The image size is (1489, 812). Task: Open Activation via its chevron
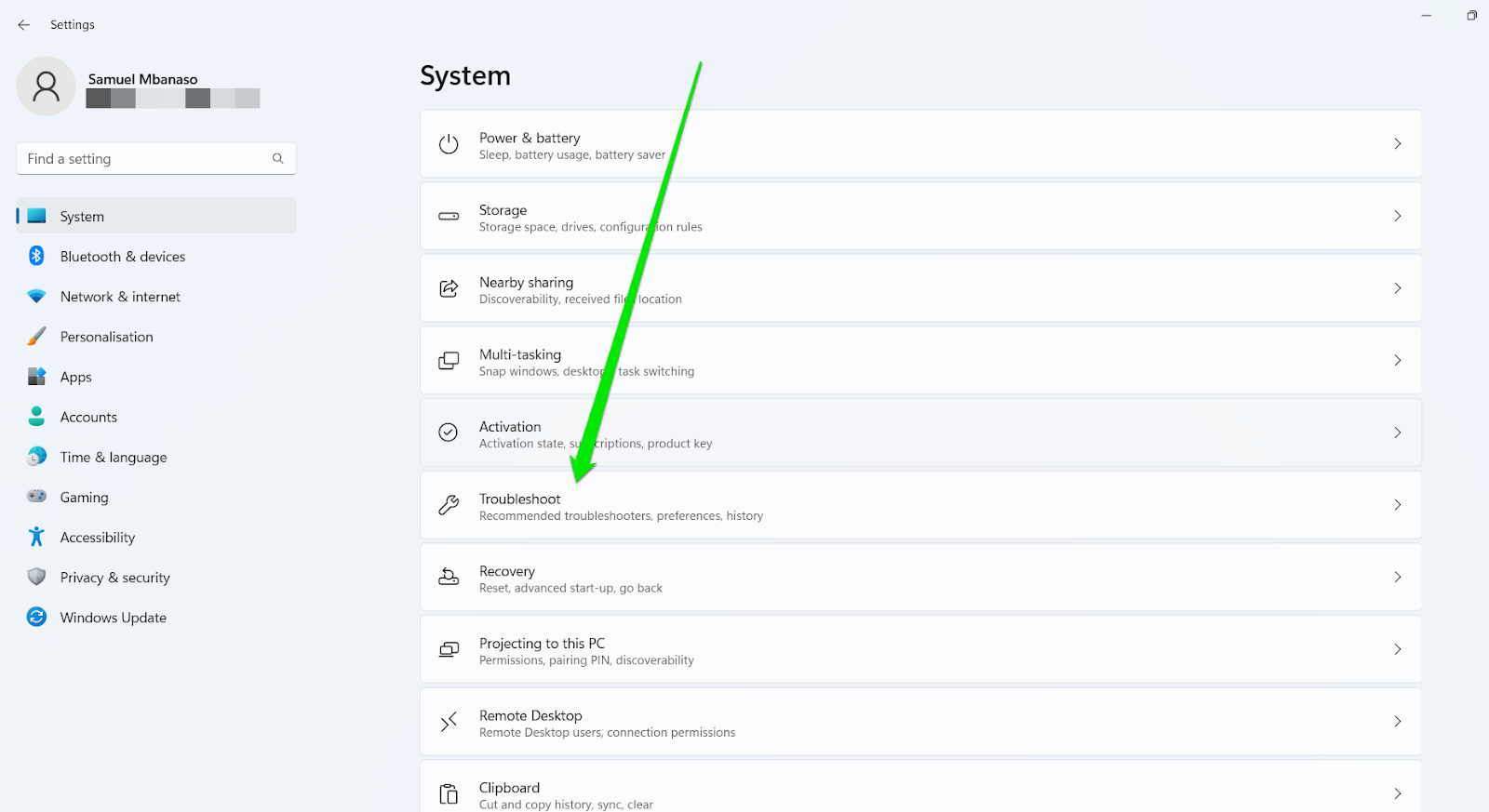(x=1397, y=433)
